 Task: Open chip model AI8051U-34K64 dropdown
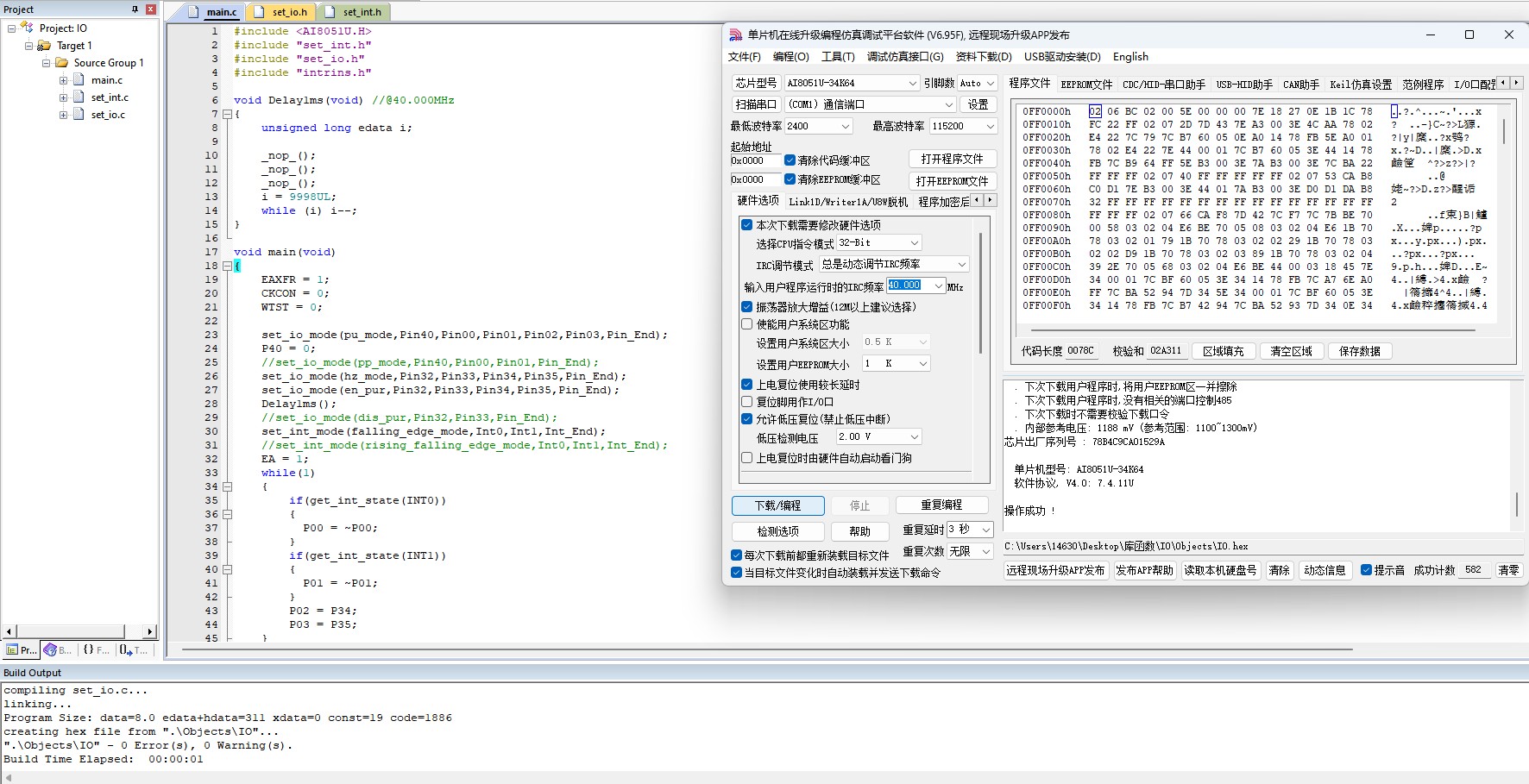point(913,83)
